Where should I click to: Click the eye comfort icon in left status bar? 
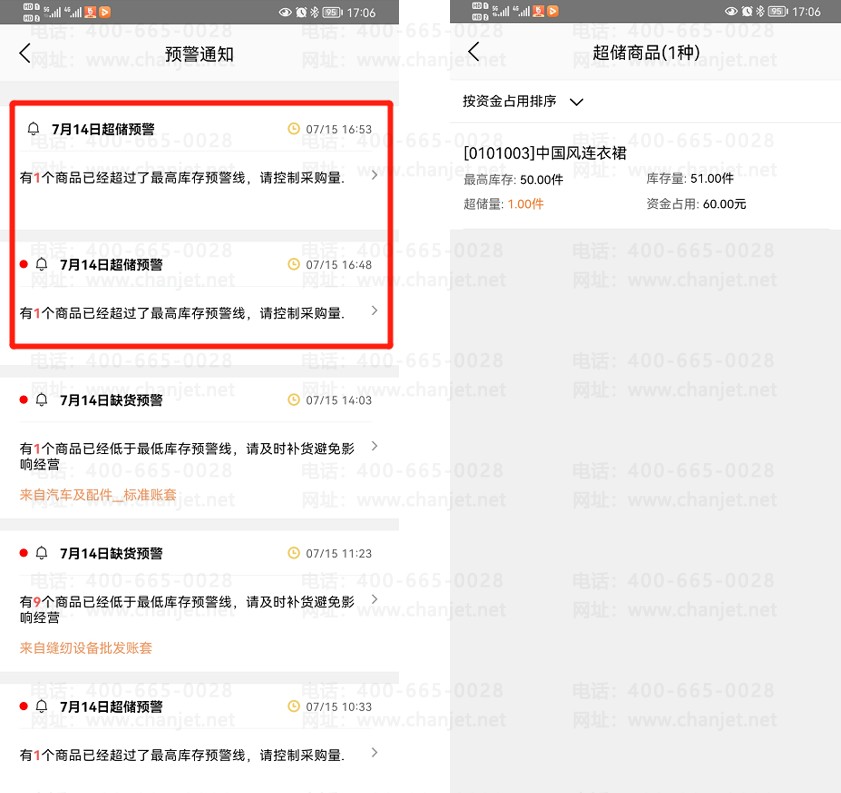pyautogui.click(x=285, y=12)
